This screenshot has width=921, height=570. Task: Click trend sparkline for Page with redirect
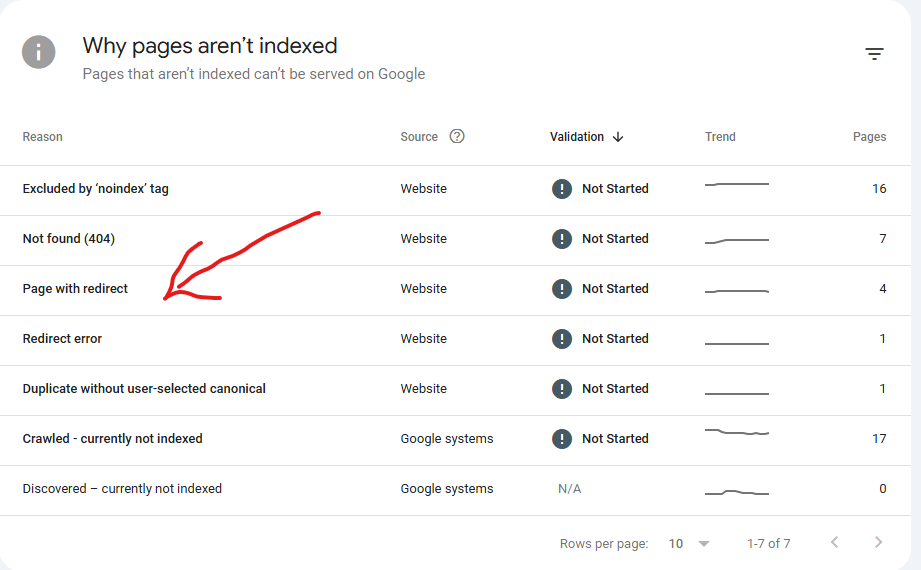[737, 291]
